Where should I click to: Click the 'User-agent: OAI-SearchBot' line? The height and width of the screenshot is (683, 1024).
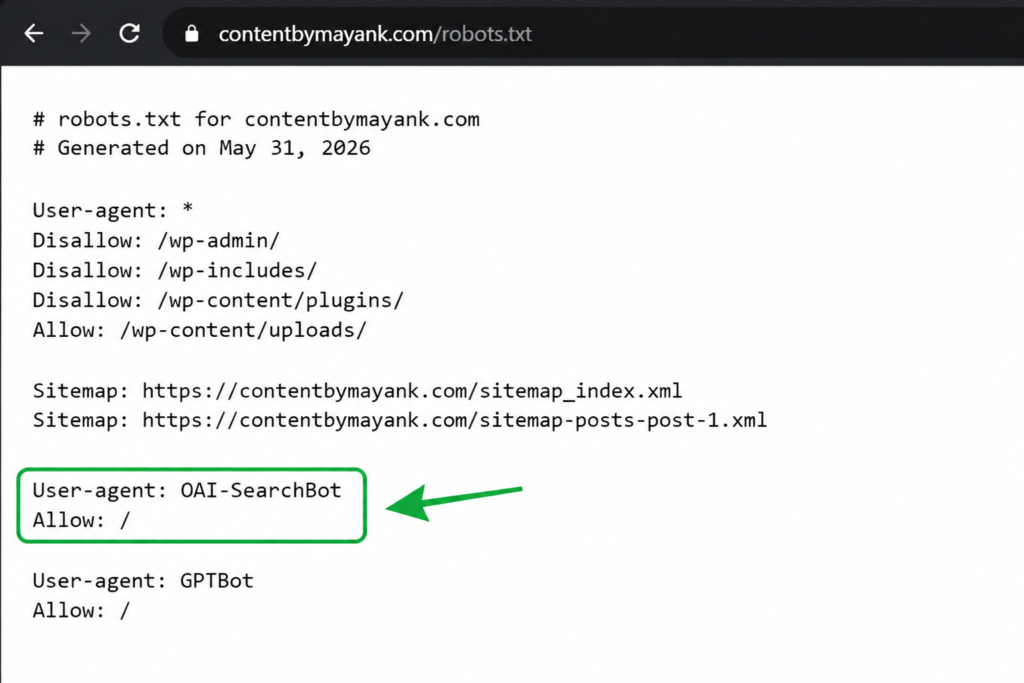point(187,490)
